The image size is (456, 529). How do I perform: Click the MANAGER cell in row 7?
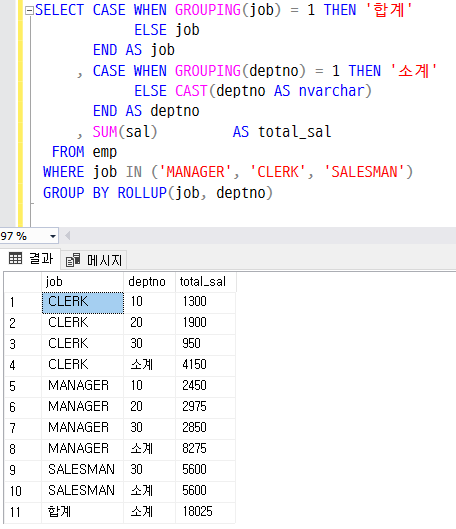83,428
